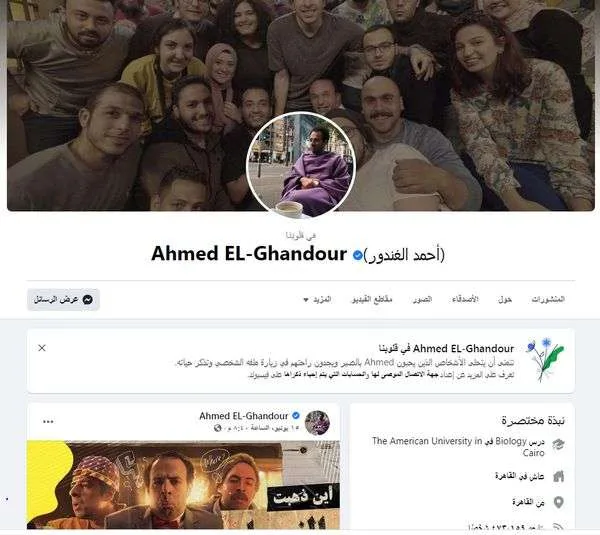Open the three-dot post options menu
The height and width of the screenshot is (535, 600).
(48, 421)
